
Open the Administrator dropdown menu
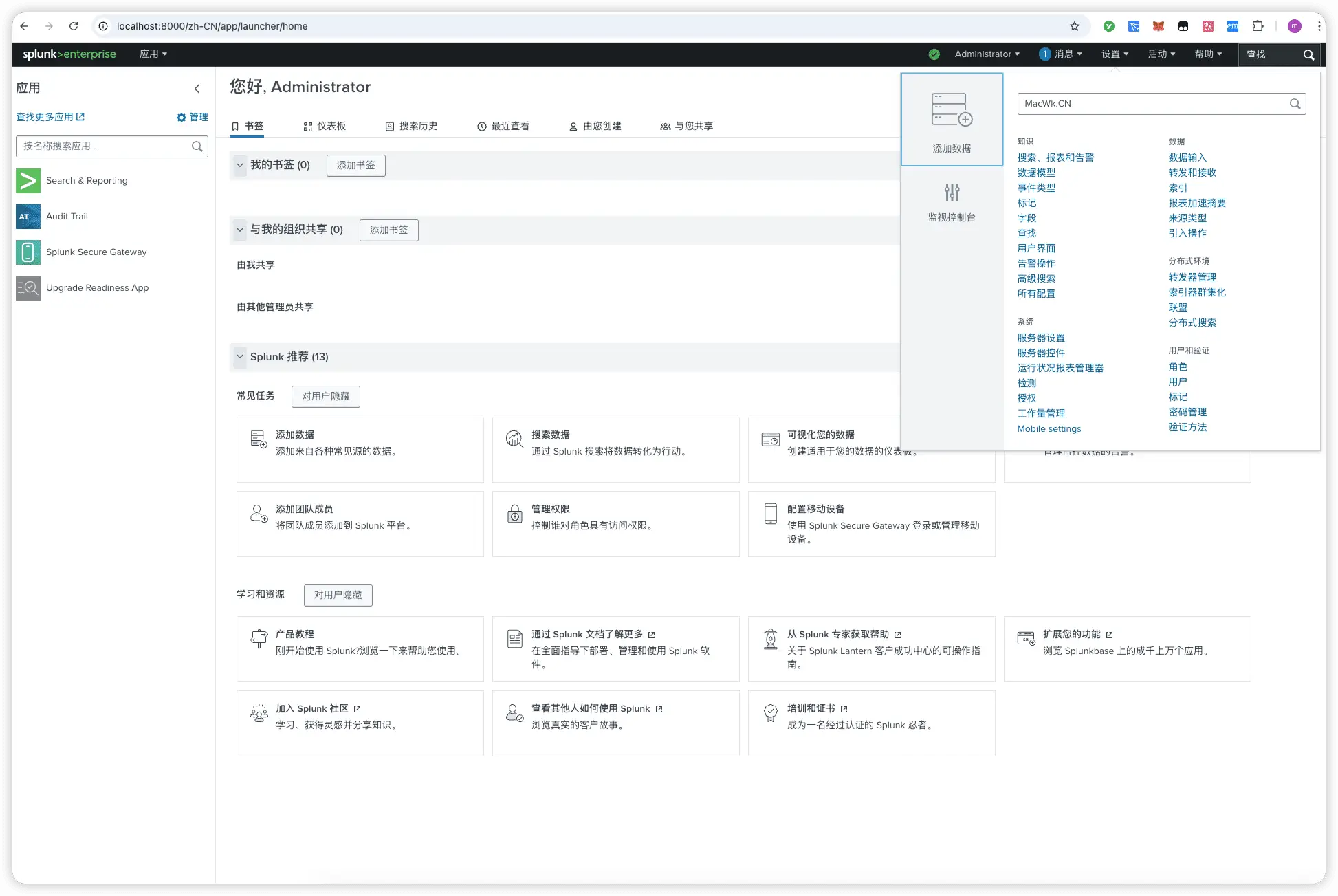987,54
